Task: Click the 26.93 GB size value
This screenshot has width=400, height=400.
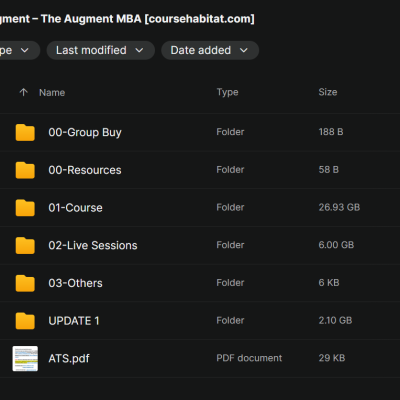Action: pos(339,207)
